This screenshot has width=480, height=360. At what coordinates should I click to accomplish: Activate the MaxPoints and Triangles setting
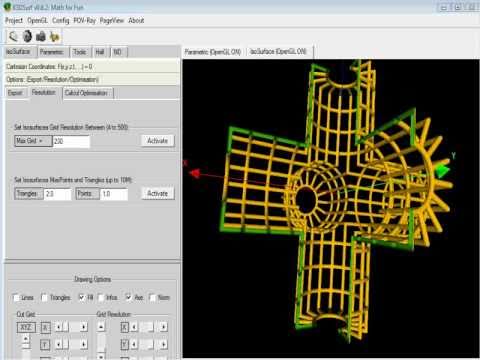click(157, 194)
